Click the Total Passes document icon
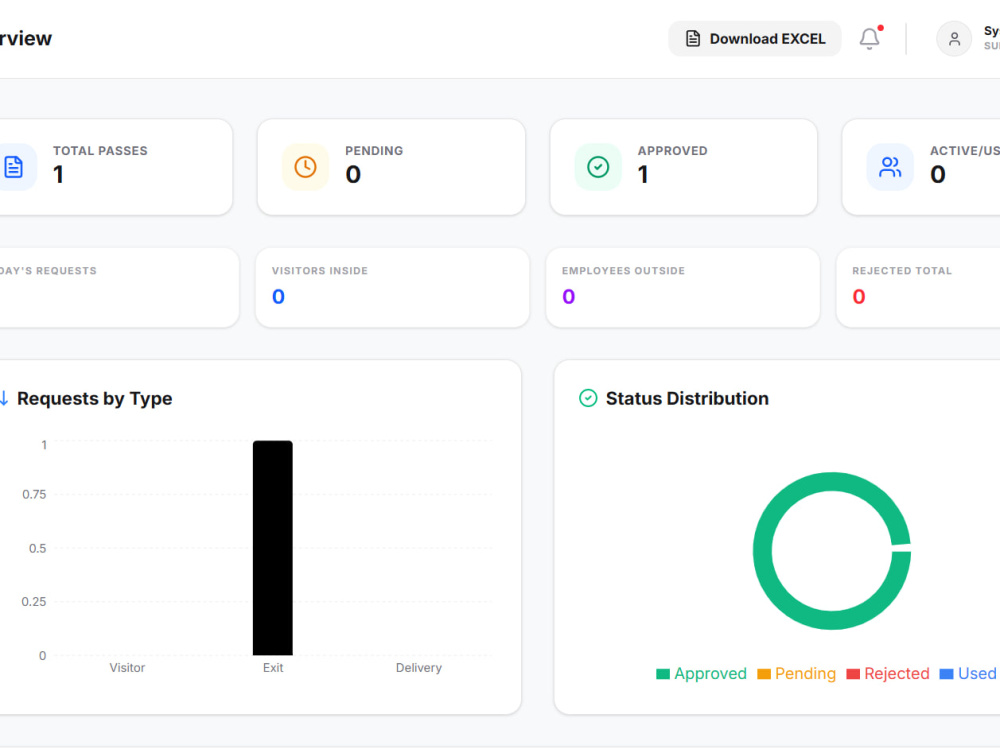 click(13, 167)
